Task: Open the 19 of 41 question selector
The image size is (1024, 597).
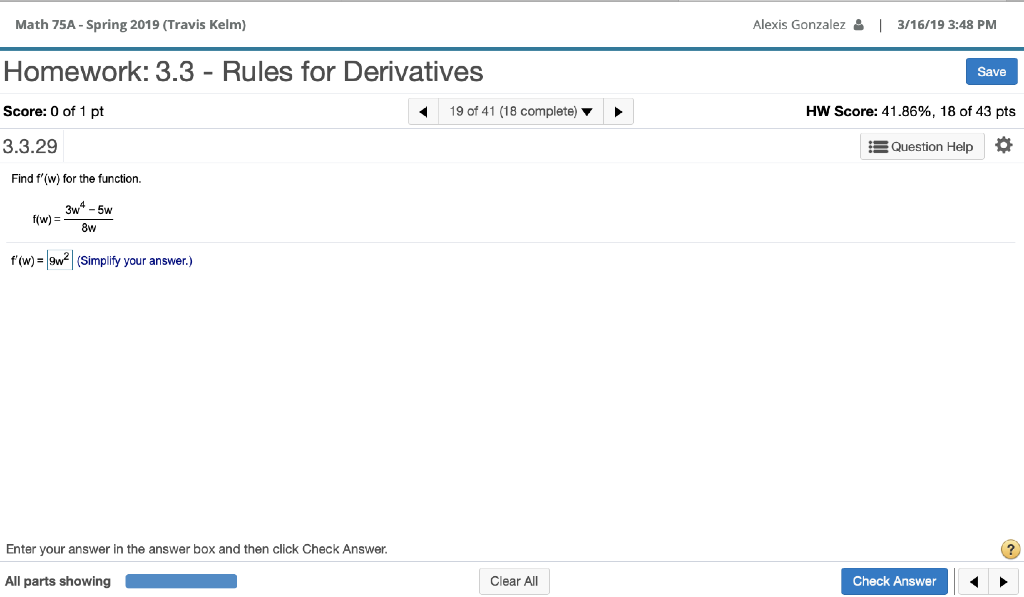Action: (513, 111)
